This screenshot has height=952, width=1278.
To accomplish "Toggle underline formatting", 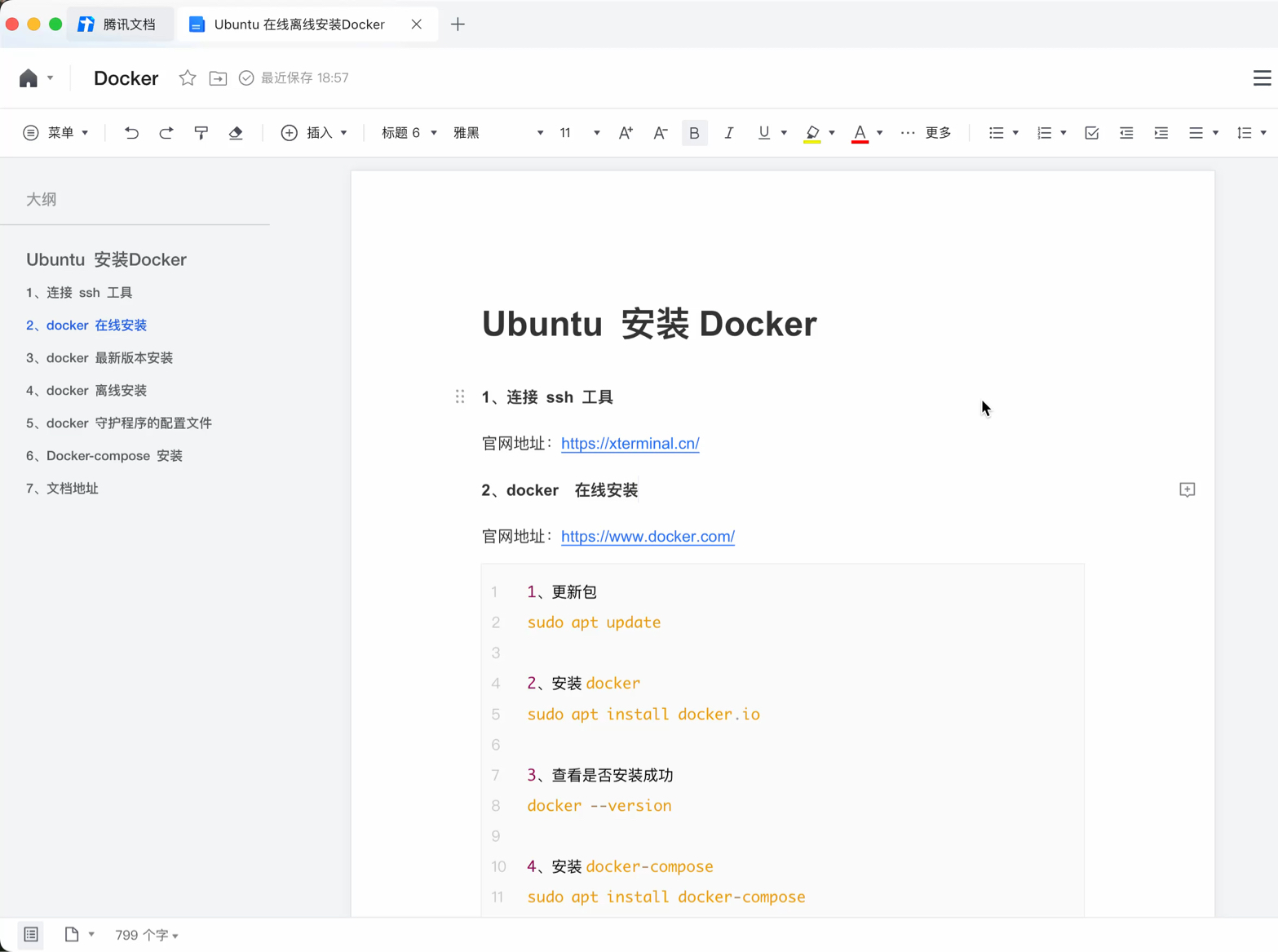I will 763,133.
